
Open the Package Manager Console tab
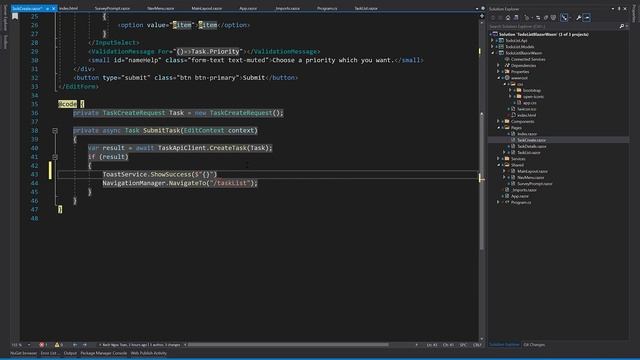coord(104,353)
